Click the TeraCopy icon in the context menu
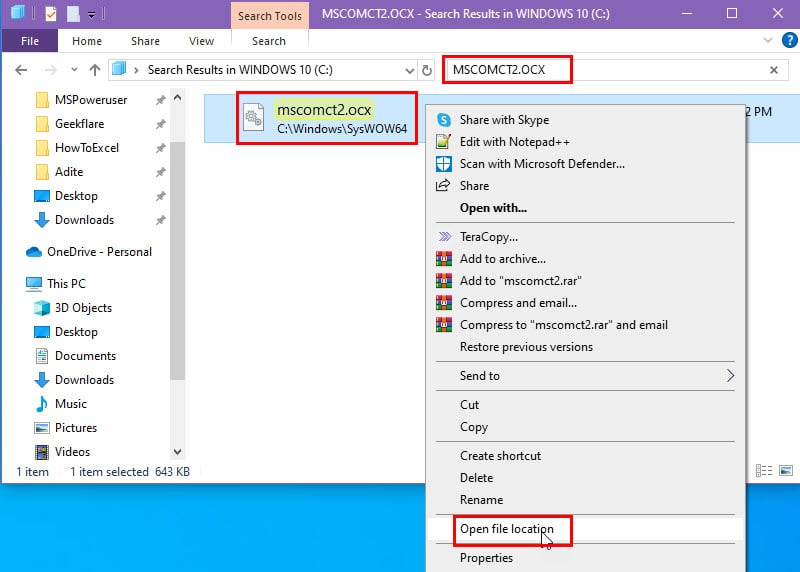800x572 pixels. (445, 237)
